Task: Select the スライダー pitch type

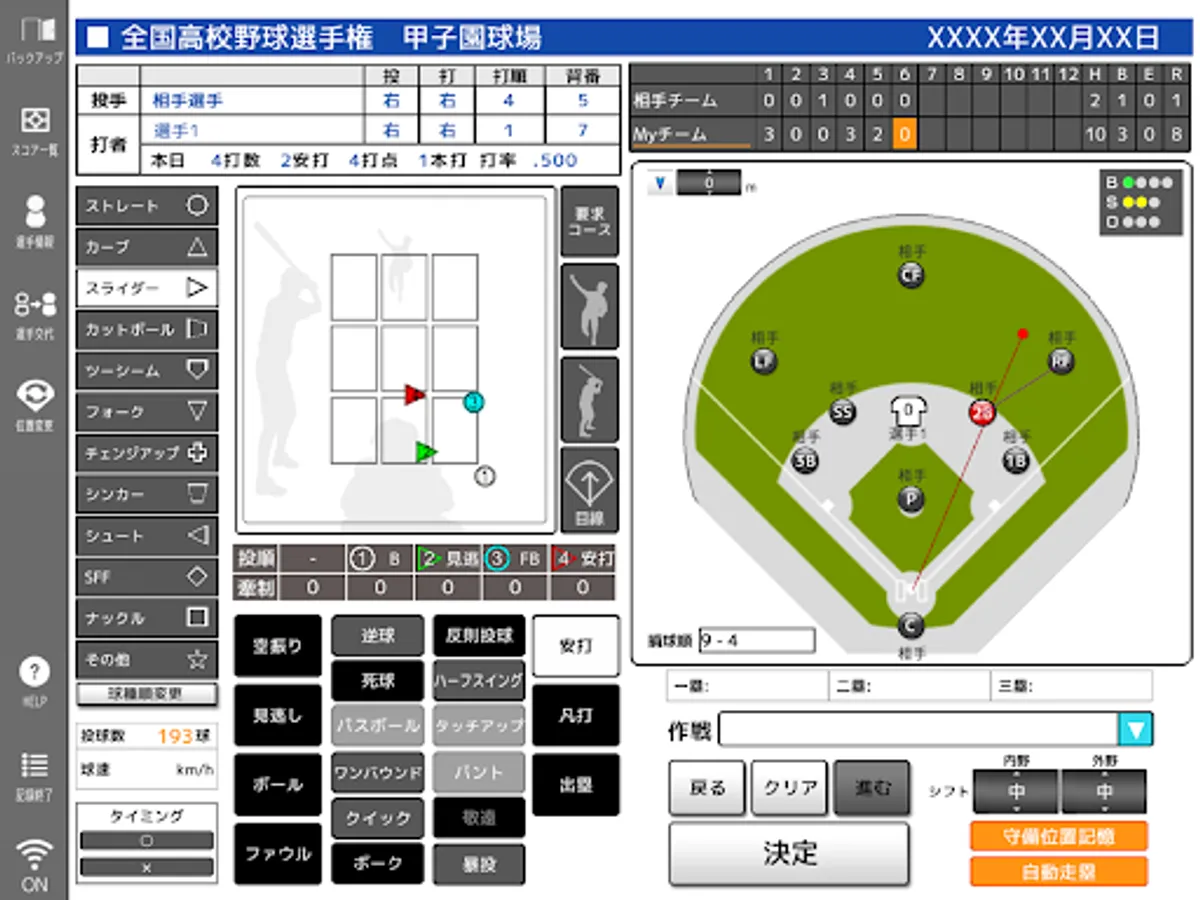Action: point(147,288)
